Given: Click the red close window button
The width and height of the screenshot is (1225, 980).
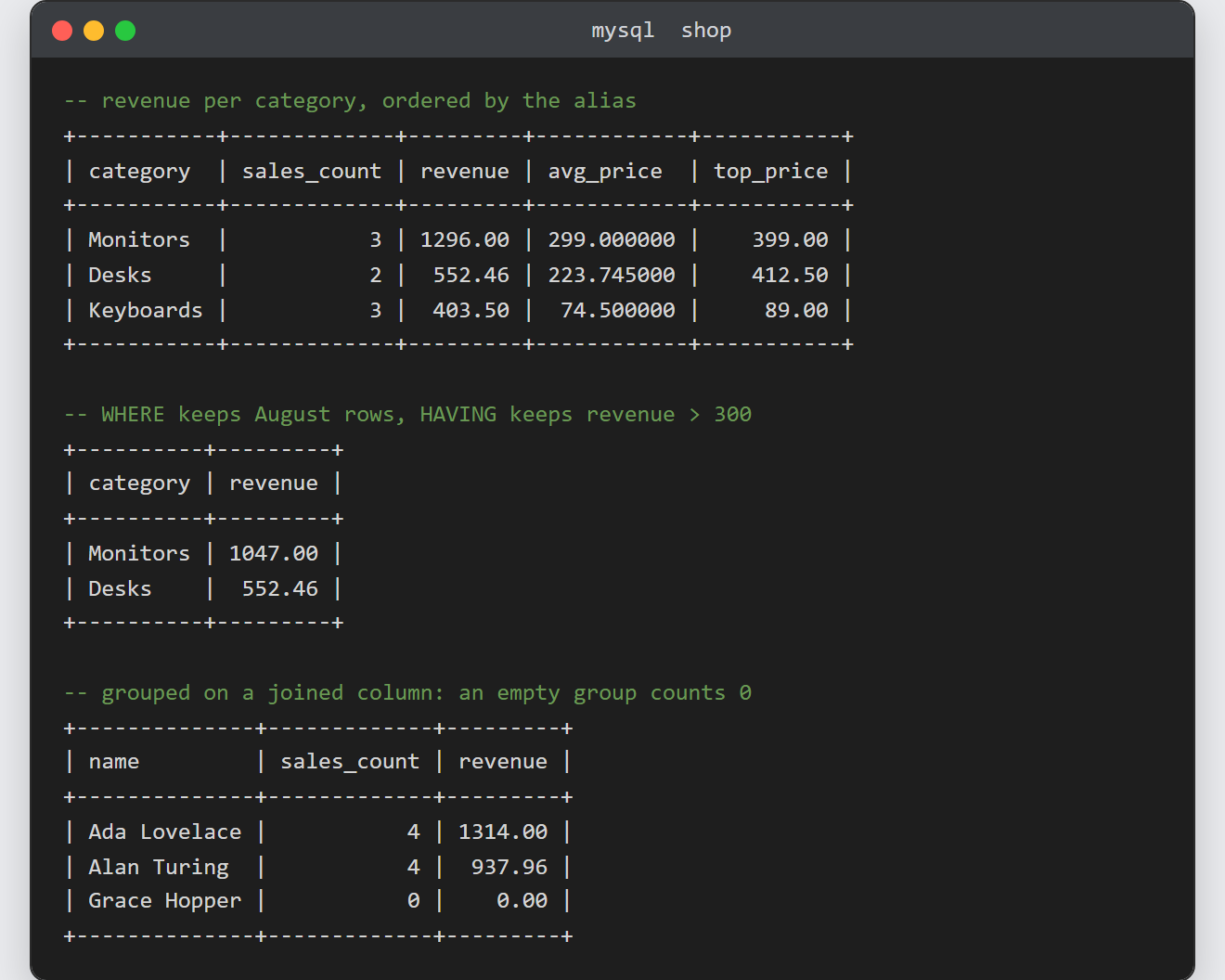Looking at the screenshot, I should click(x=62, y=31).
